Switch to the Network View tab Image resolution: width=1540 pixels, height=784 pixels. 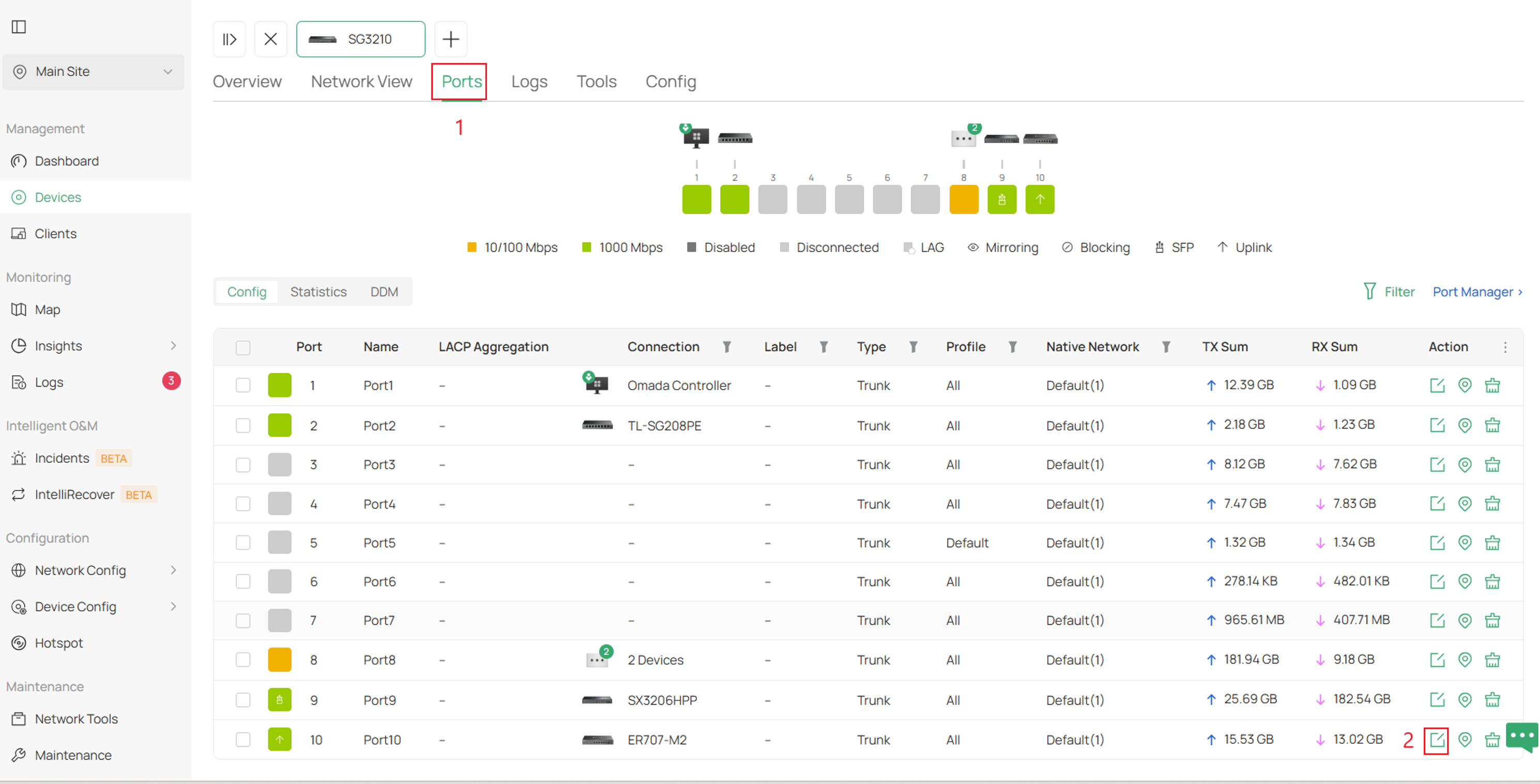pos(362,82)
